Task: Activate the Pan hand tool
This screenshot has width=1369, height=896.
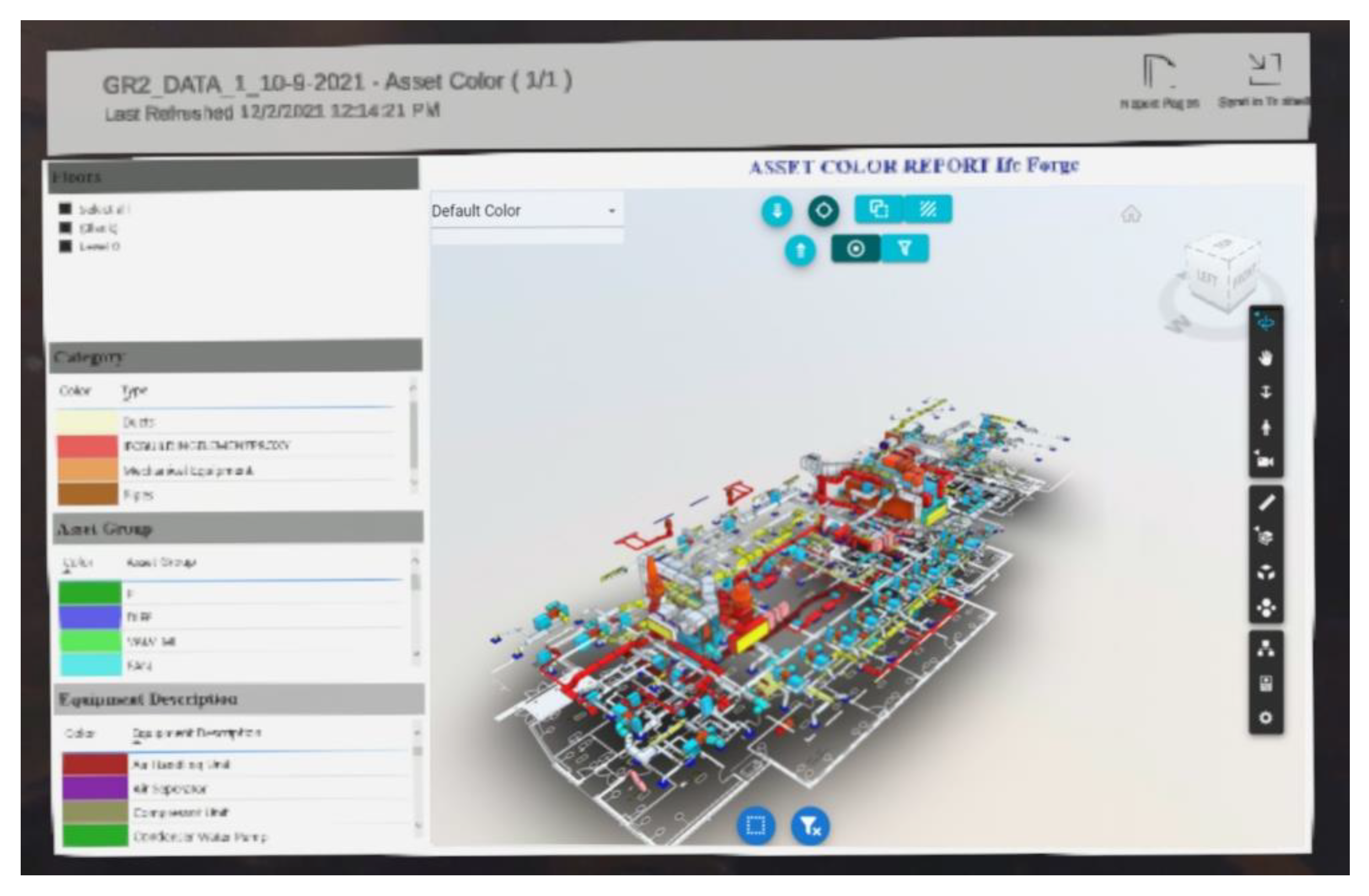Action: click(1266, 358)
